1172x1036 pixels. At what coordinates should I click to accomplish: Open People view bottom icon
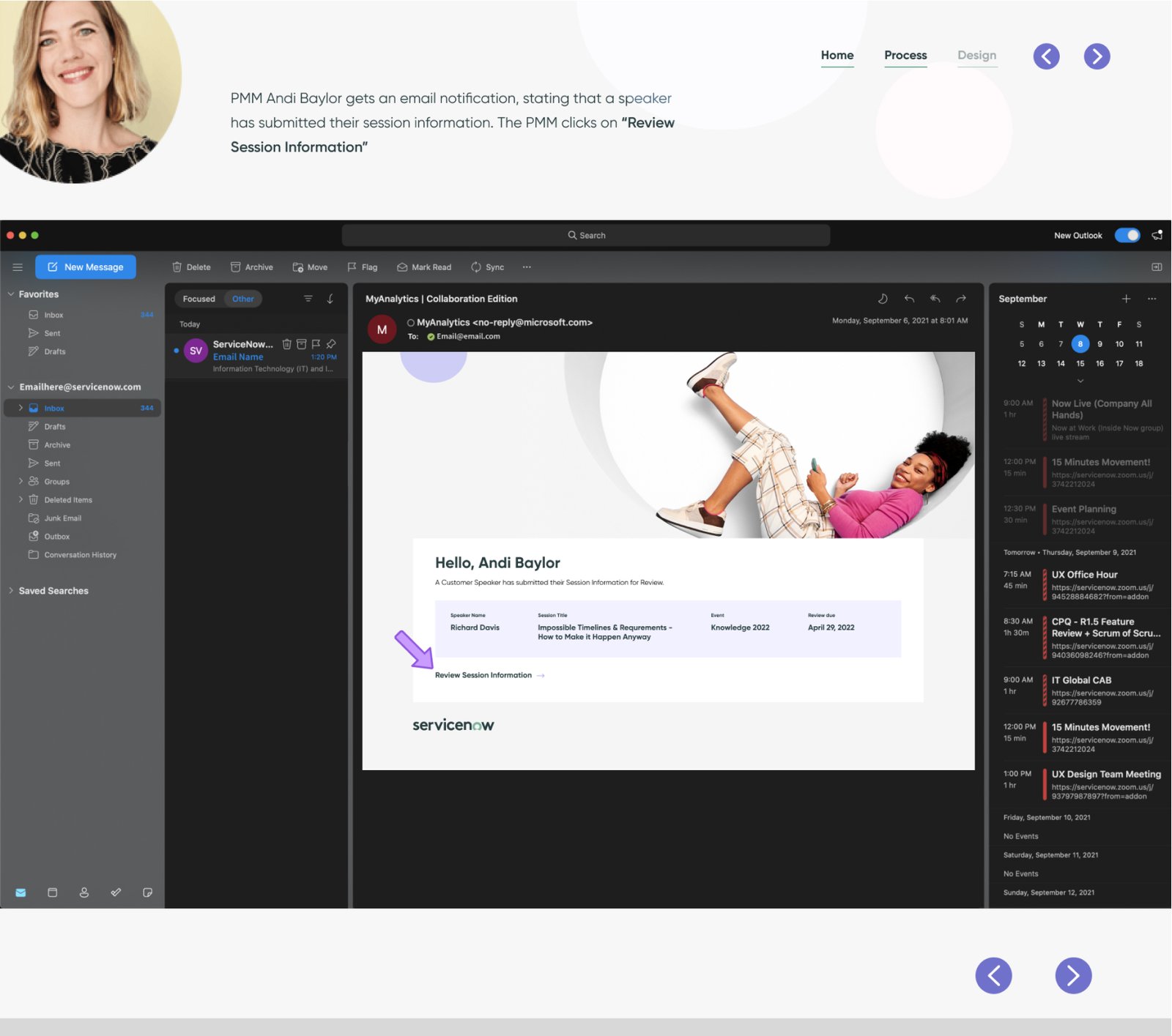(84, 892)
